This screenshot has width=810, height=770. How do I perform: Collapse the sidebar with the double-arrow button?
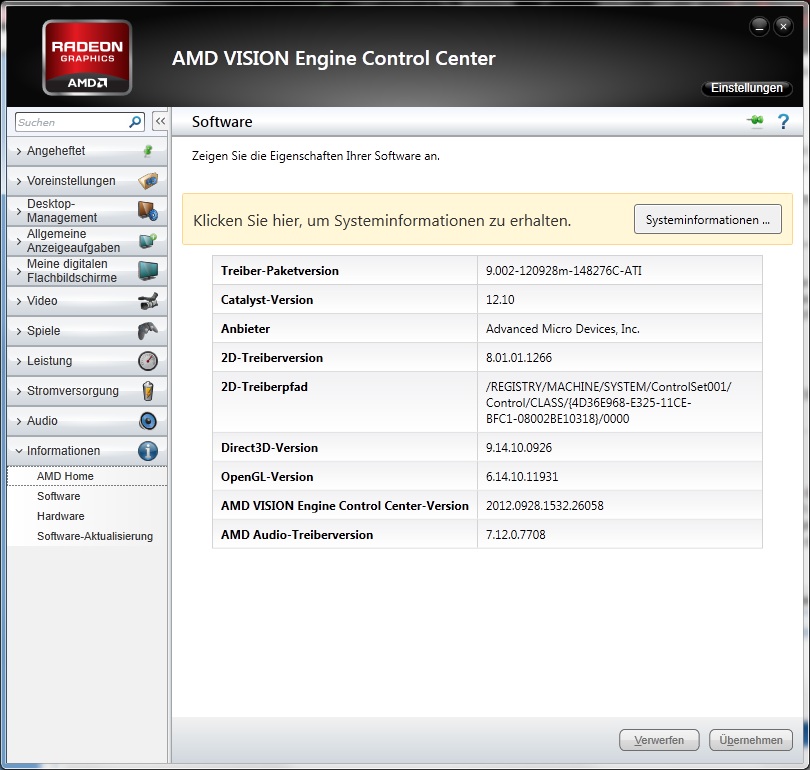[160, 121]
